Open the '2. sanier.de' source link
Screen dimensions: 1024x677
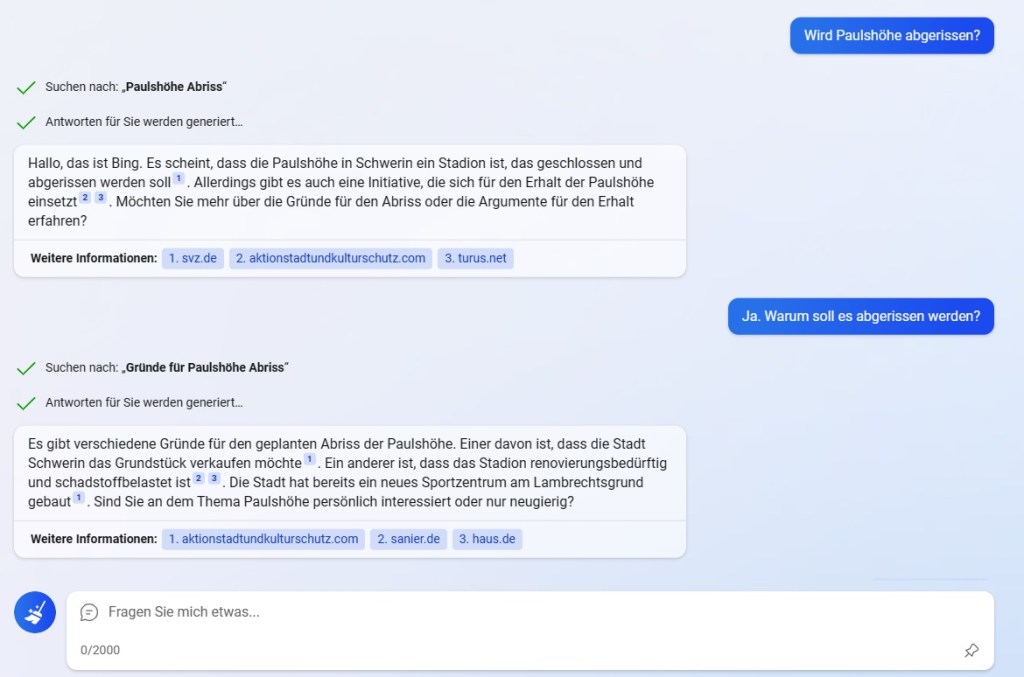(x=407, y=539)
